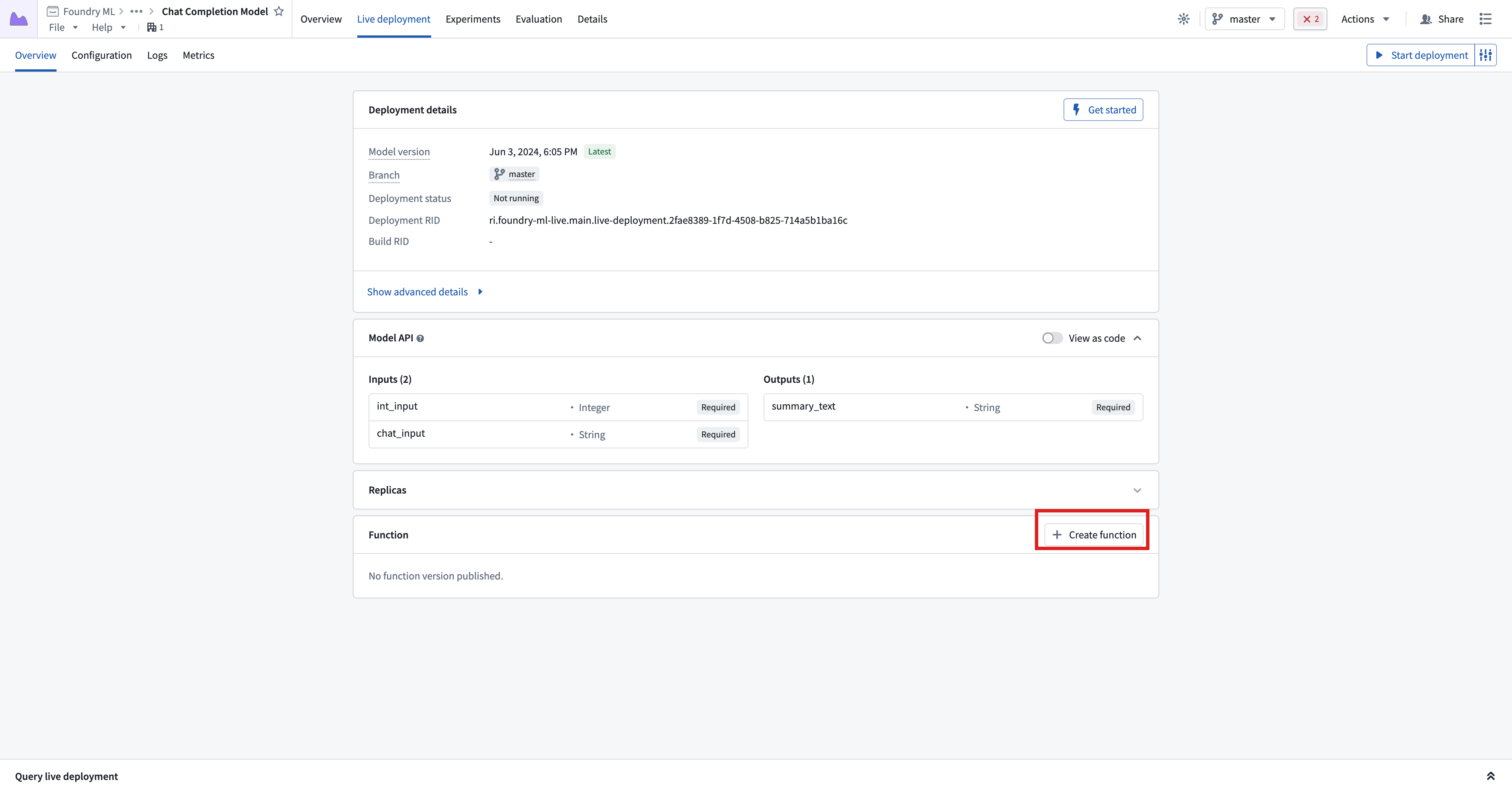Open the Details tab

[592, 19]
